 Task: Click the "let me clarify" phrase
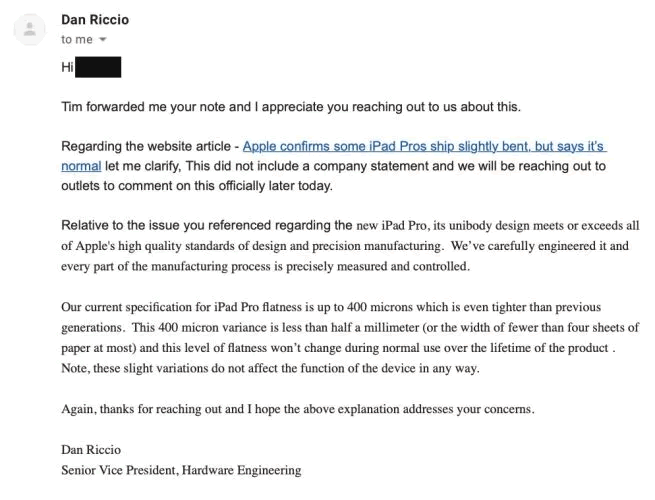point(142,165)
